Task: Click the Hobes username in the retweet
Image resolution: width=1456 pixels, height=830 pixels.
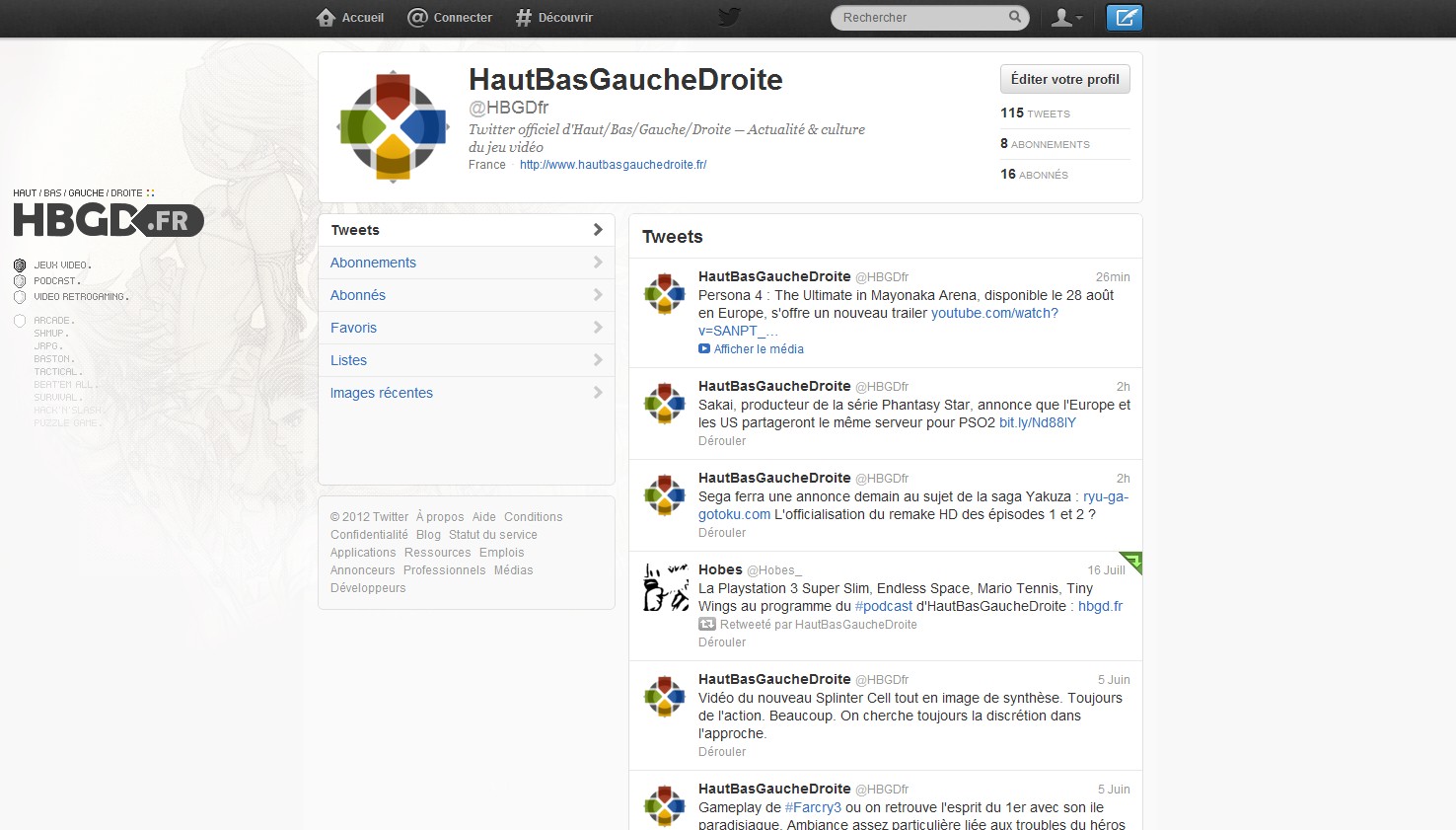Action: click(720, 569)
